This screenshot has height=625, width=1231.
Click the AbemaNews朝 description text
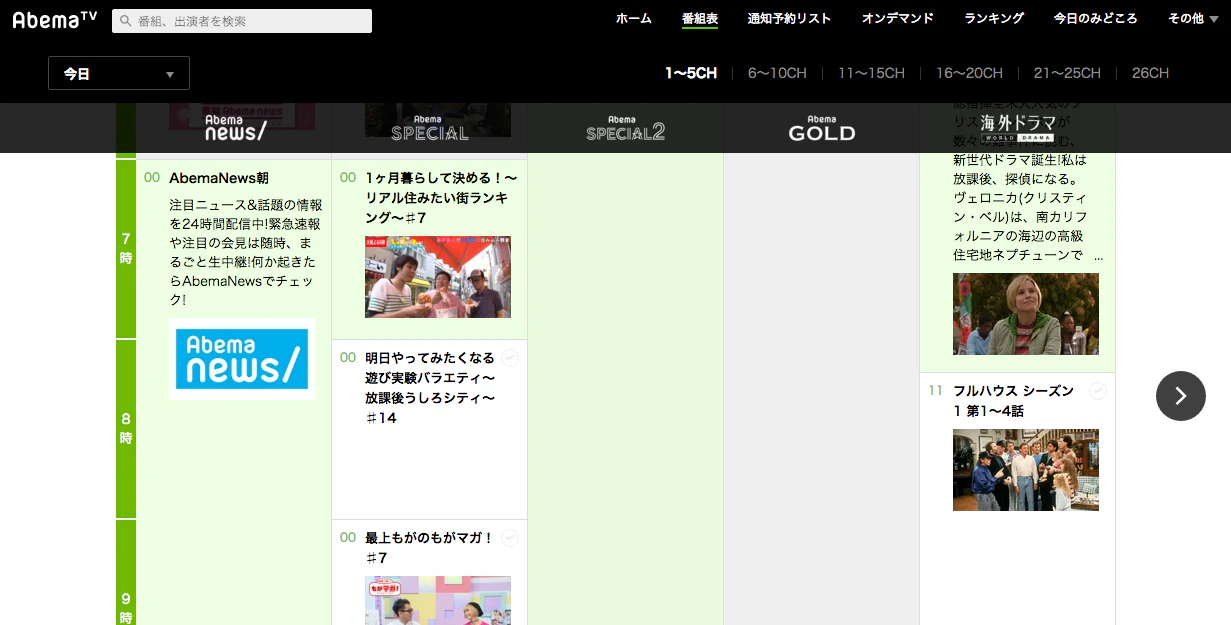pyautogui.click(x=246, y=252)
